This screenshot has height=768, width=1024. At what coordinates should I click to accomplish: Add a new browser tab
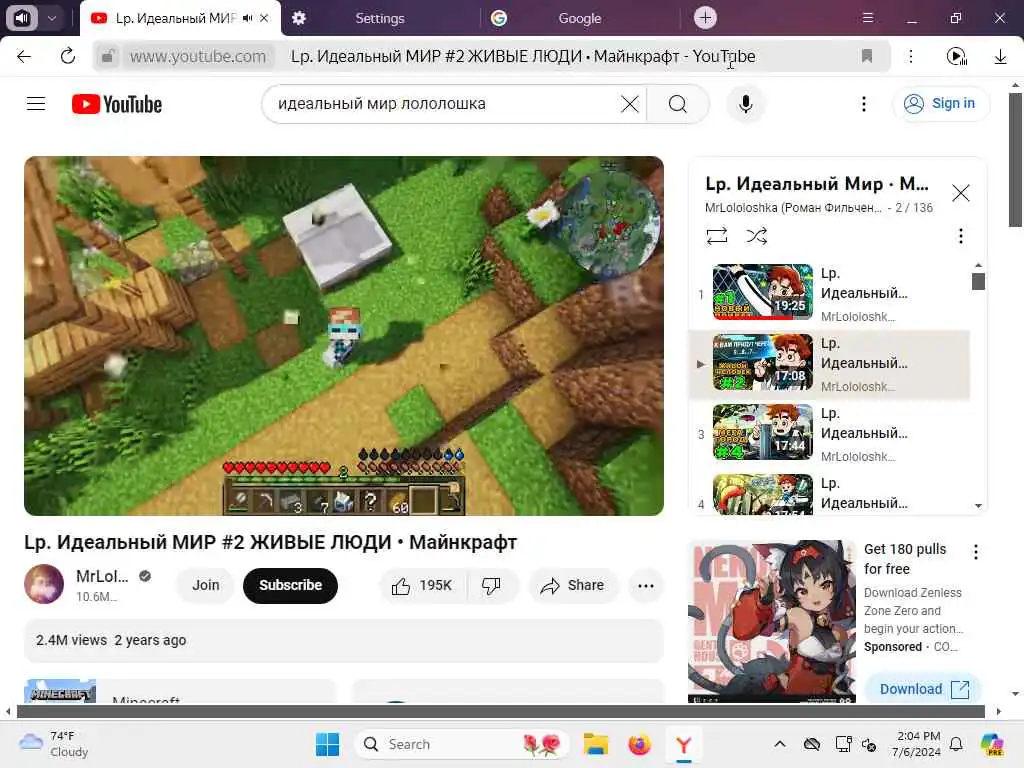705,18
